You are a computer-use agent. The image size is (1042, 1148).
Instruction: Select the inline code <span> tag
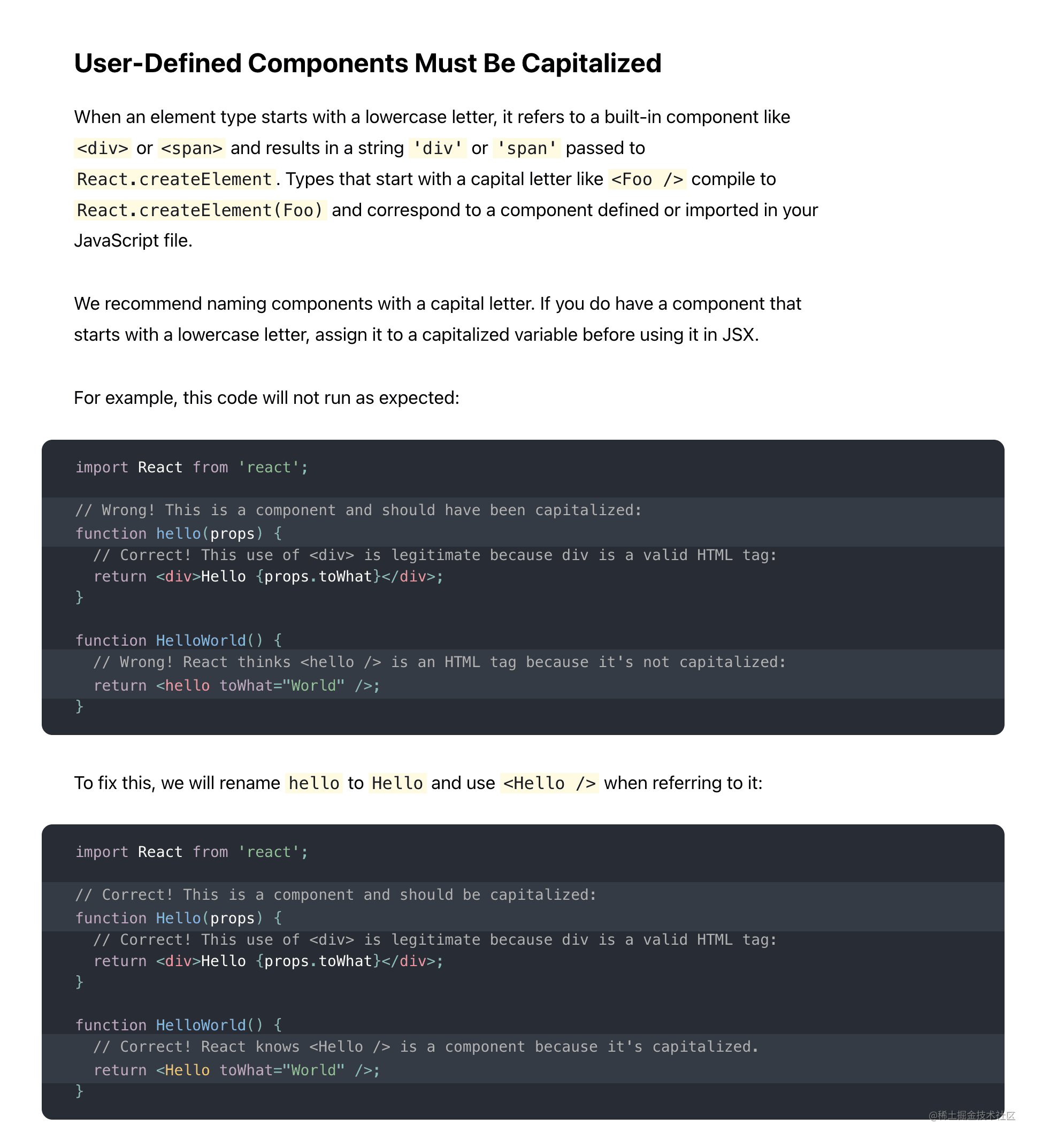tap(191, 148)
